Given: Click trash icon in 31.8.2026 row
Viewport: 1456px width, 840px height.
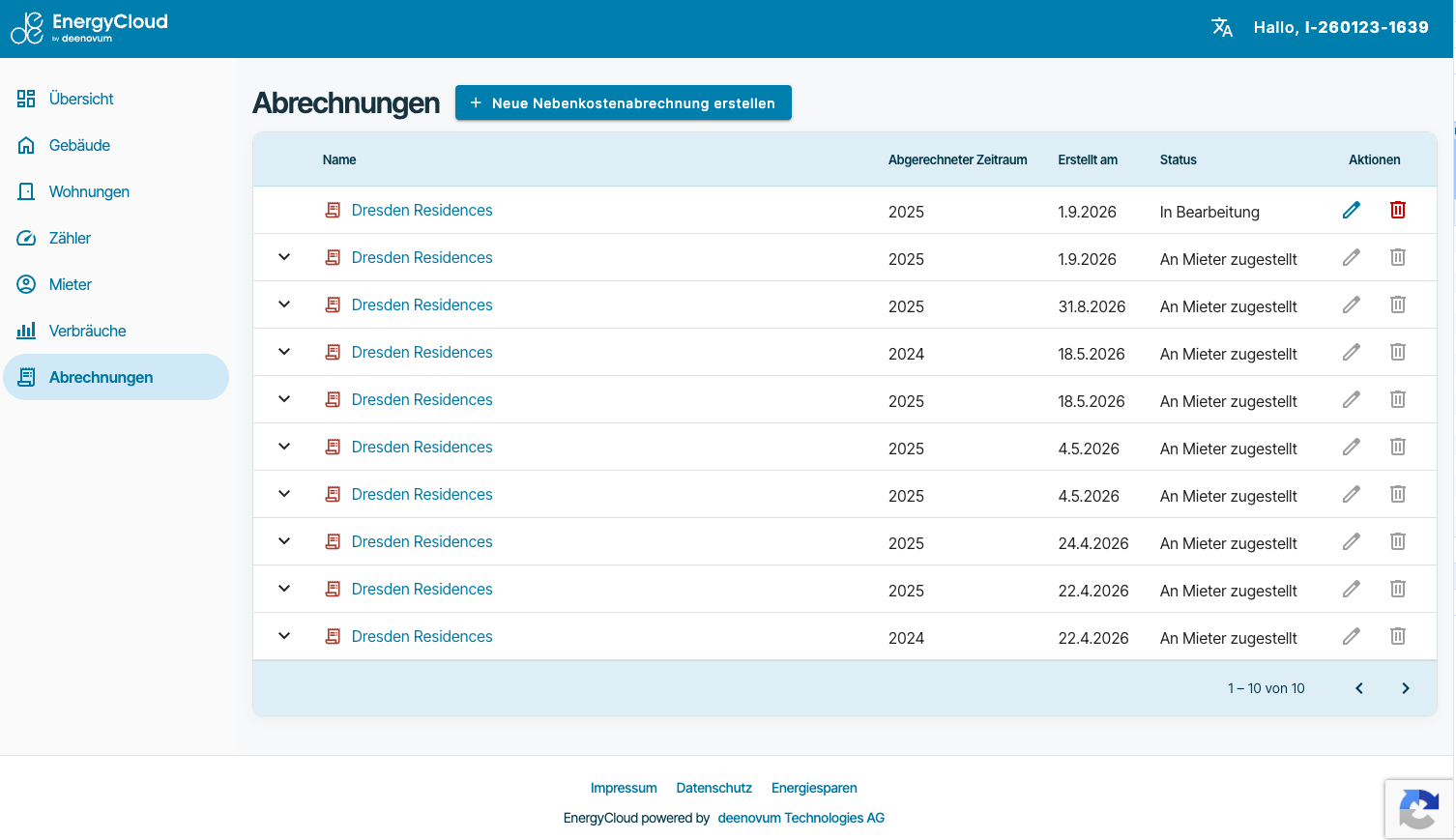Looking at the screenshot, I should click(x=1398, y=304).
